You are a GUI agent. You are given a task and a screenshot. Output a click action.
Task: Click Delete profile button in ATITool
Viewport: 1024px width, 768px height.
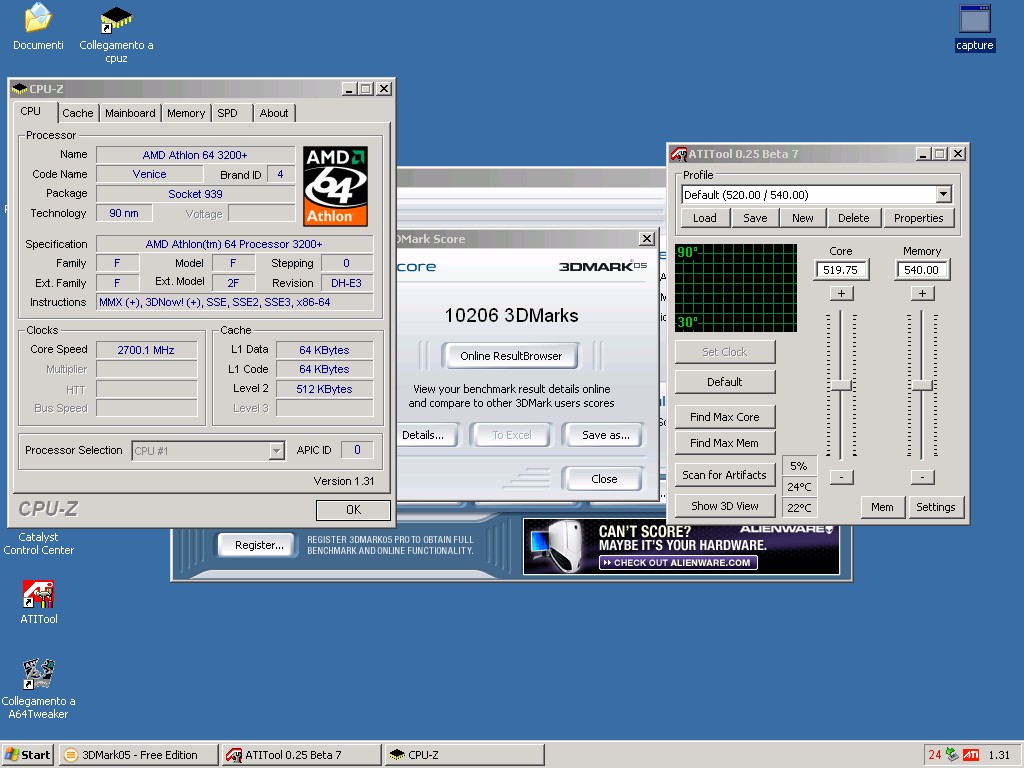[x=854, y=218]
